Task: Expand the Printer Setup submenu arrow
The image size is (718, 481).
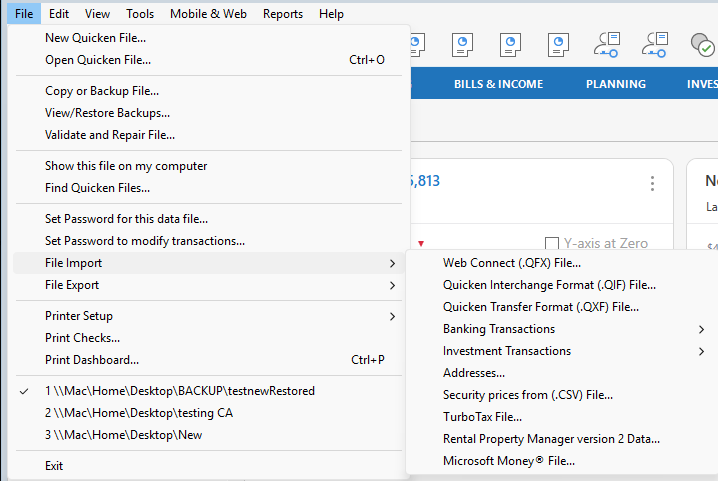Action: click(x=392, y=317)
